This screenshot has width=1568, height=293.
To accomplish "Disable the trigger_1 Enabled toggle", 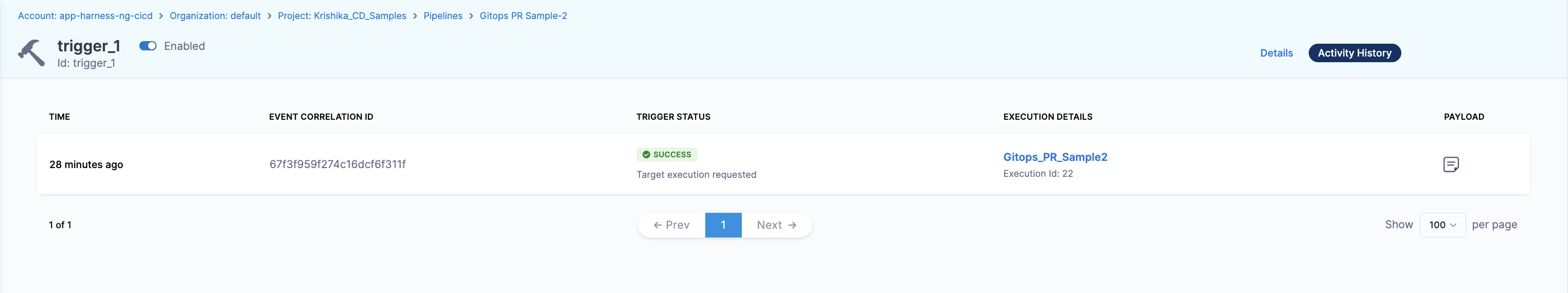I will 148,46.
